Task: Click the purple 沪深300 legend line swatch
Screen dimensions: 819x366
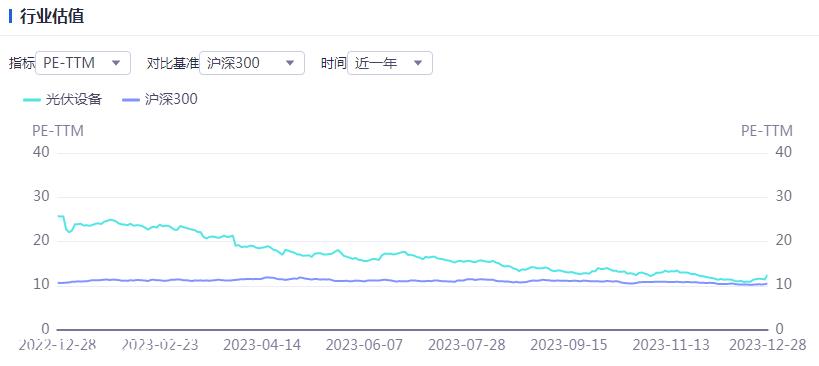Action: pyautogui.click(x=130, y=99)
